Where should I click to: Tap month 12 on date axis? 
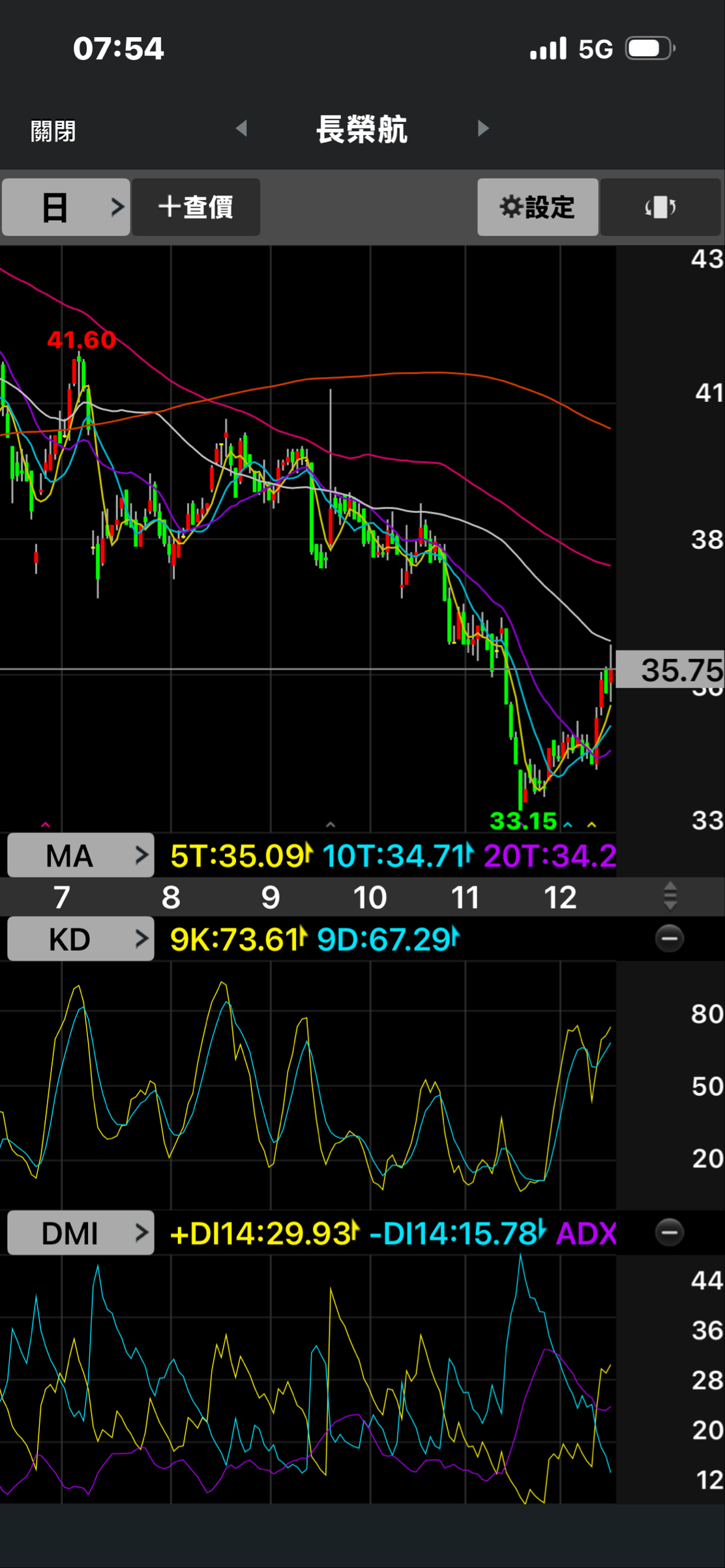coord(560,897)
